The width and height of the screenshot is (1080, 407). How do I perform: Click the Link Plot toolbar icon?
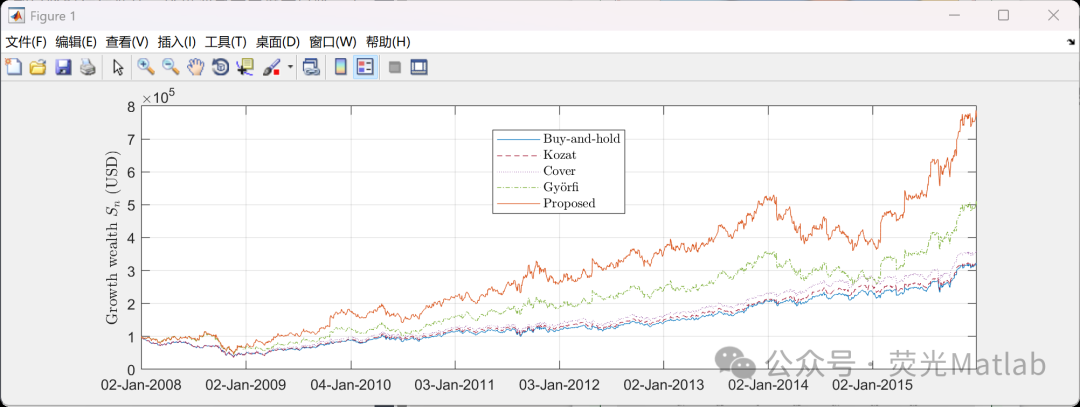[311, 67]
